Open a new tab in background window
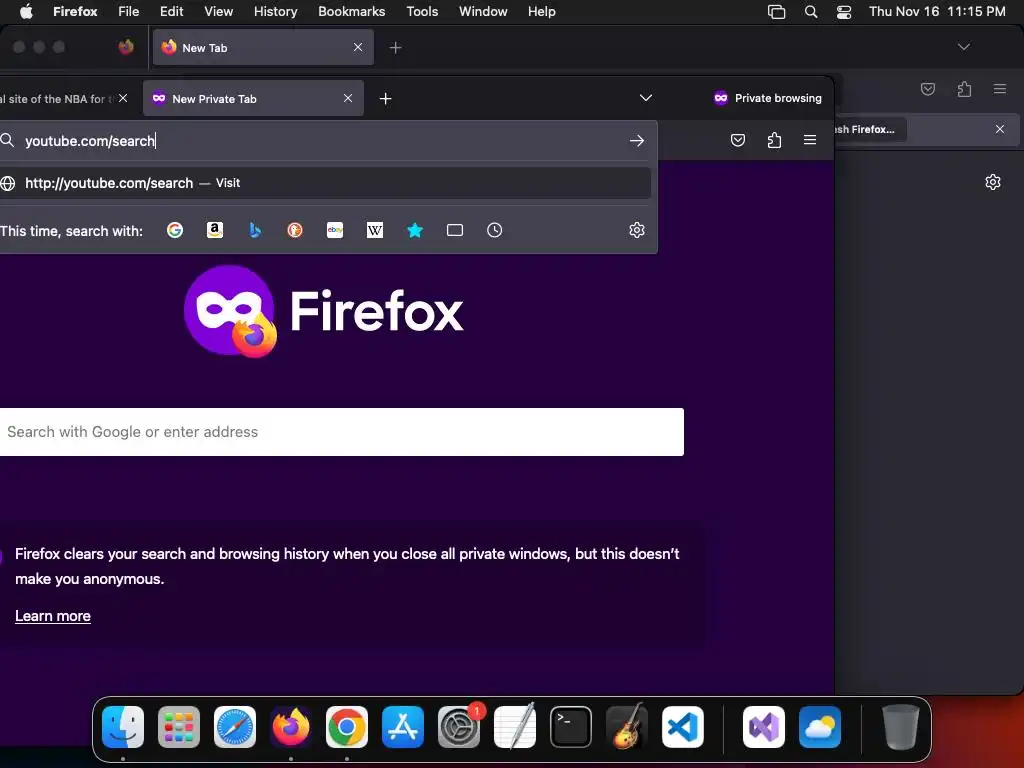 [395, 48]
